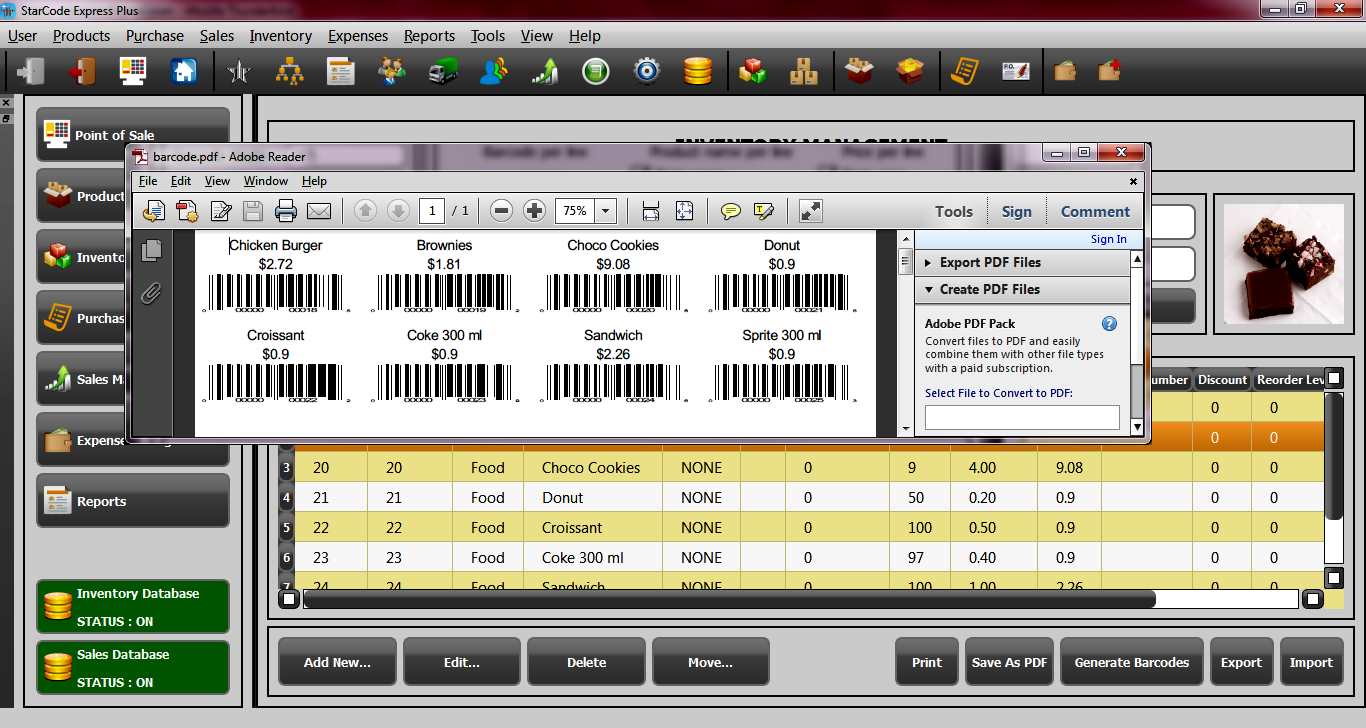The image size is (1366, 728).
Task: Click the zoom in plus icon
Action: tap(535, 210)
